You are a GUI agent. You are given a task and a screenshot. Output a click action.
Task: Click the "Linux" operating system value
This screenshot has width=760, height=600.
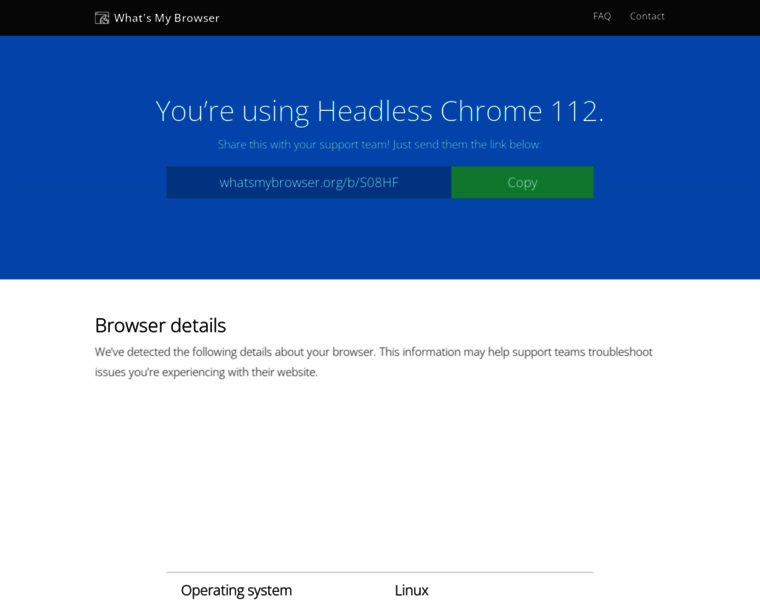pos(412,590)
